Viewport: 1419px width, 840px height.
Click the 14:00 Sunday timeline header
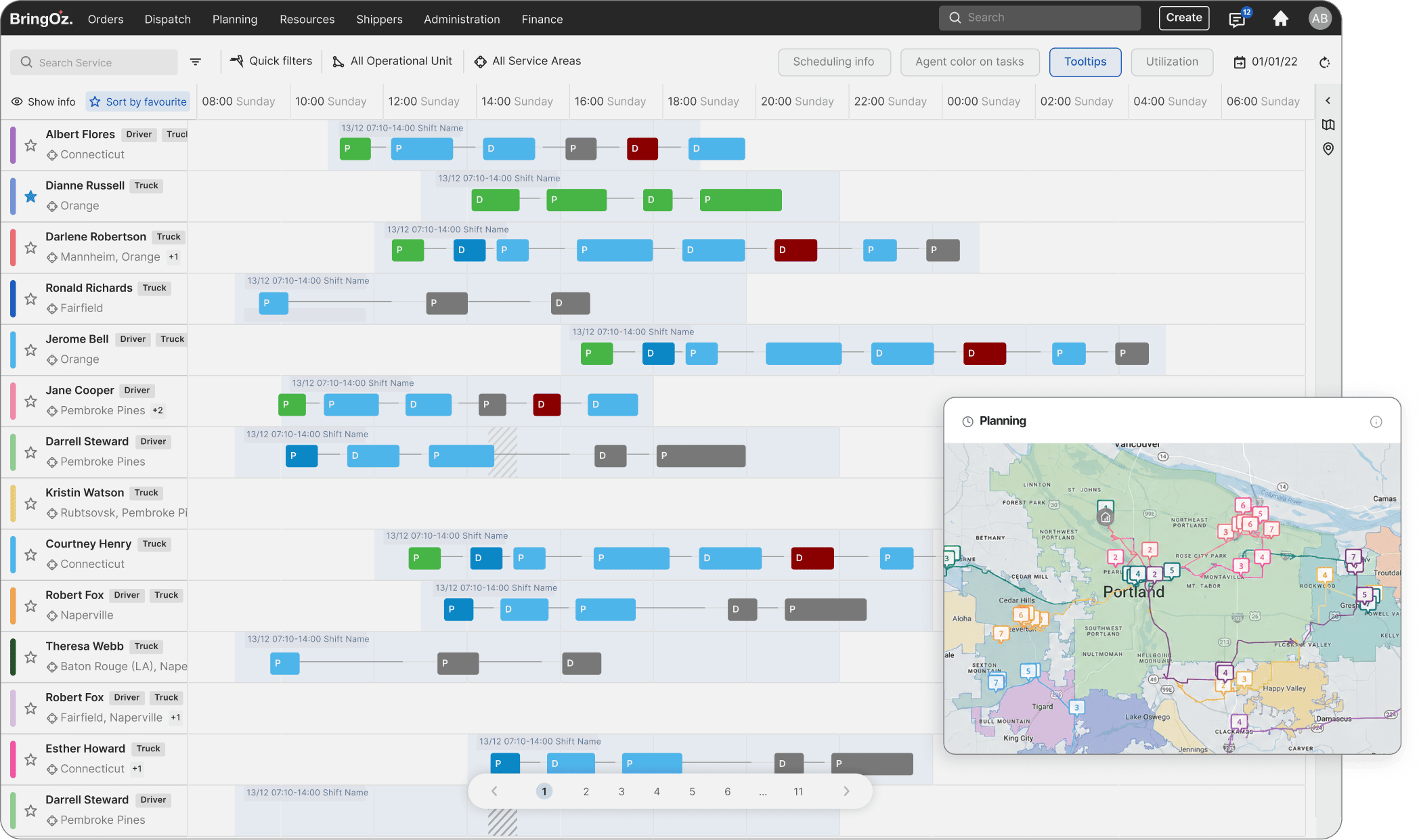[x=517, y=102]
